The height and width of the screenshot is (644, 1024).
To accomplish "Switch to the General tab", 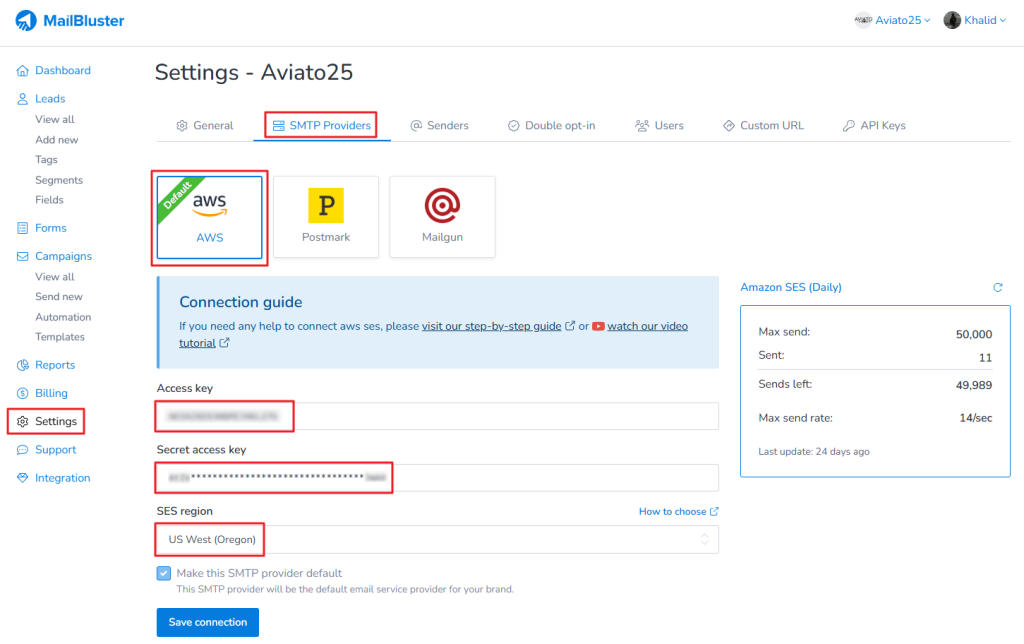I will [x=204, y=125].
